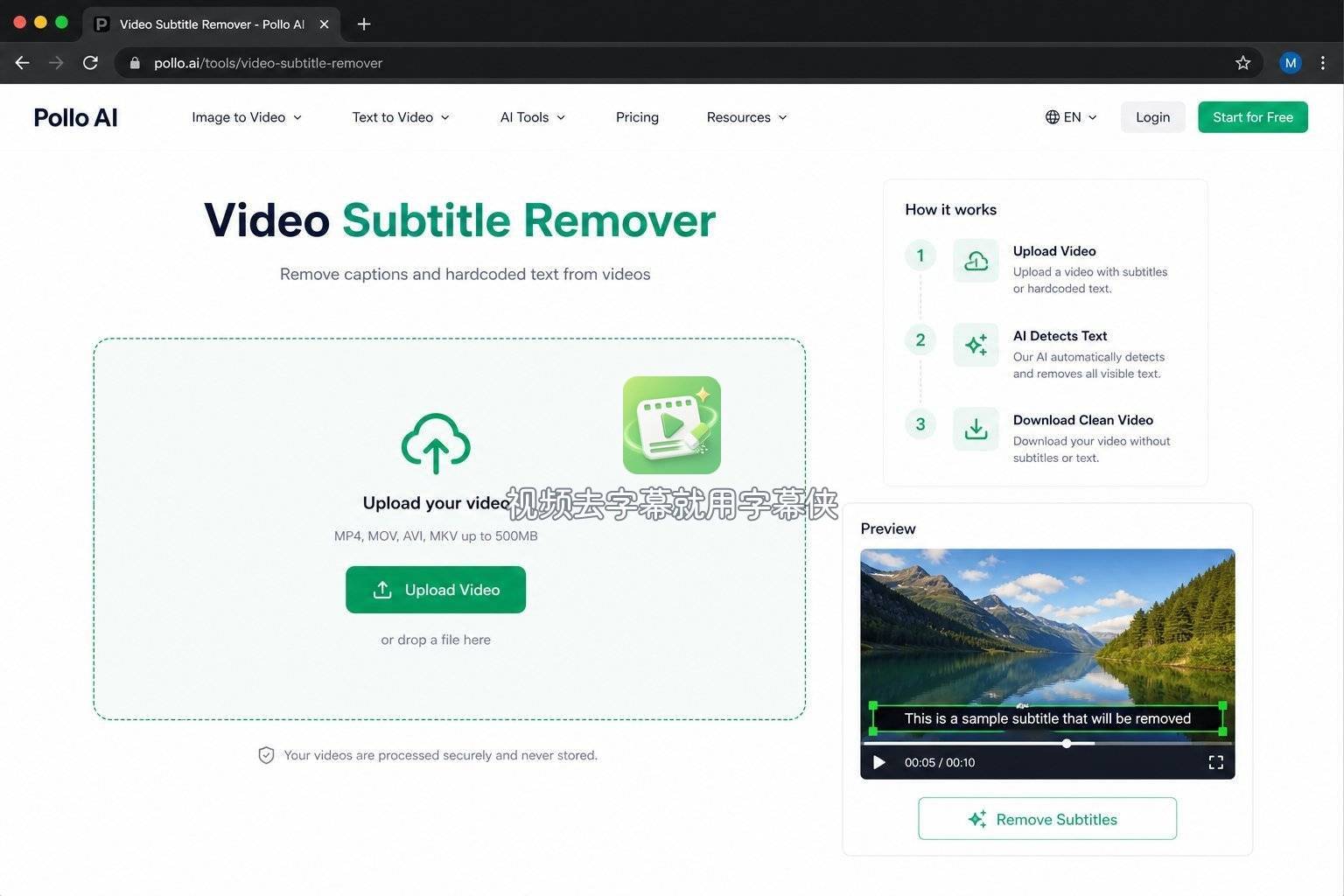Image resolution: width=1344 pixels, height=896 pixels.
Task: Click the Upload Video step cloud icon
Action: (976, 261)
